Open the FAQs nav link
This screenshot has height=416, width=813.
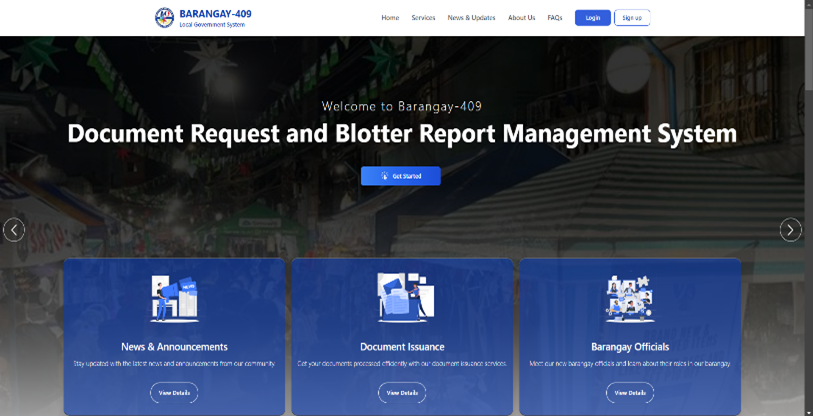(x=555, y=18)
